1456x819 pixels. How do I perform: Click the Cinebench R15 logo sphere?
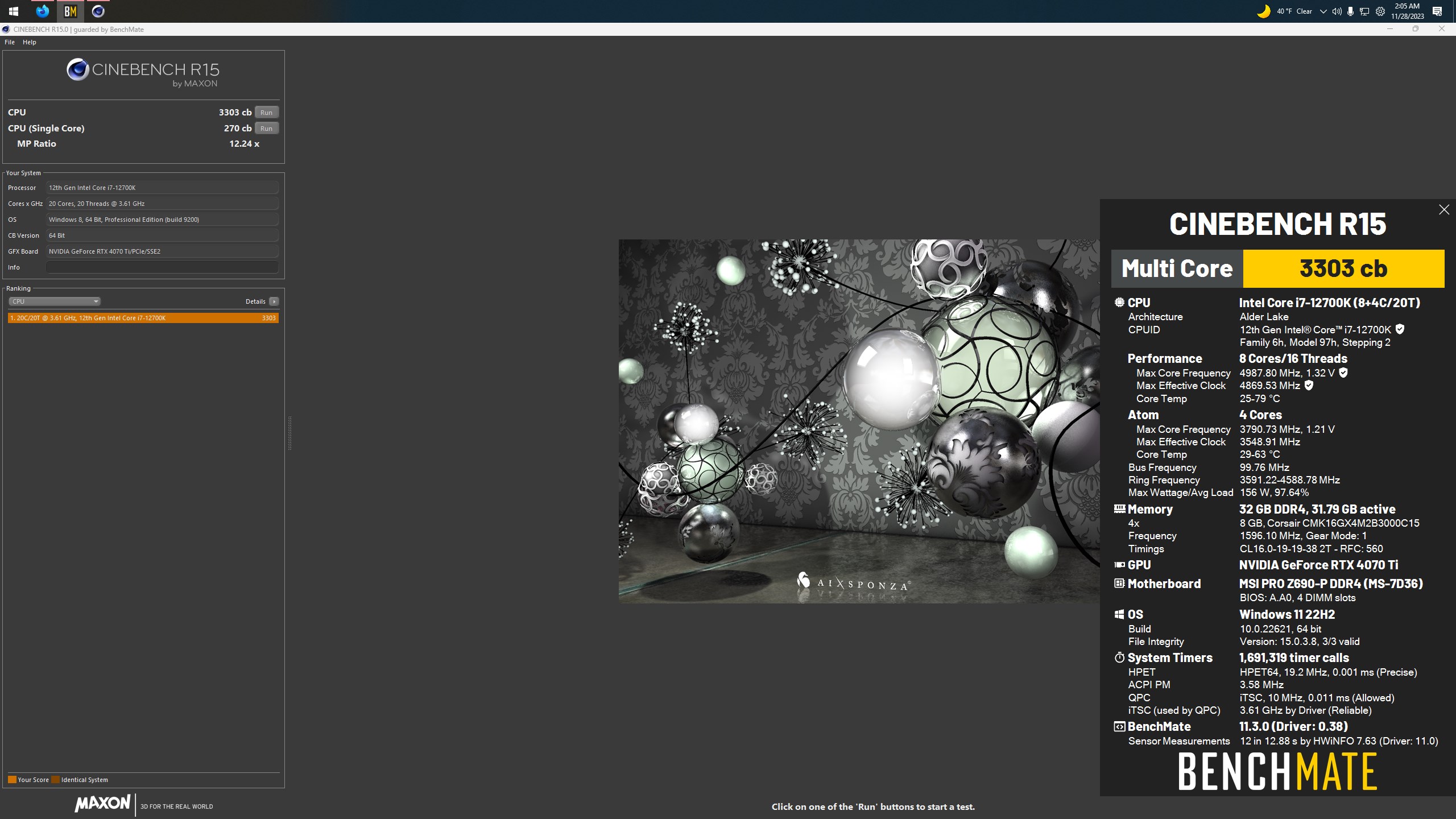click(77, 69)
